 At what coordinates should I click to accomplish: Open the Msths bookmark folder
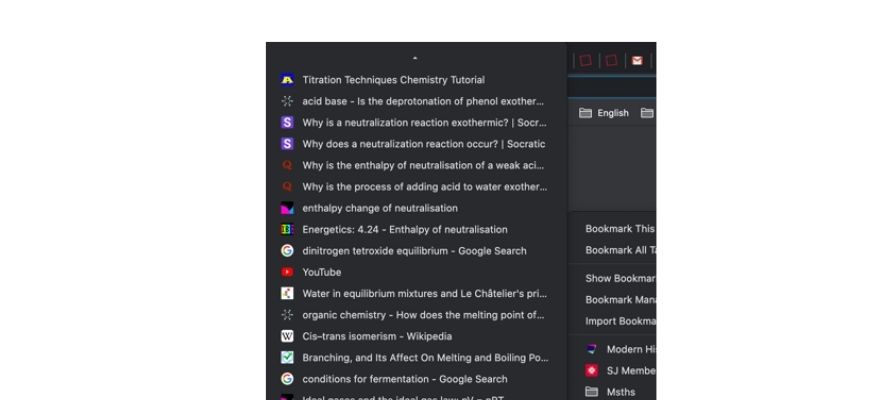(612, 392)
